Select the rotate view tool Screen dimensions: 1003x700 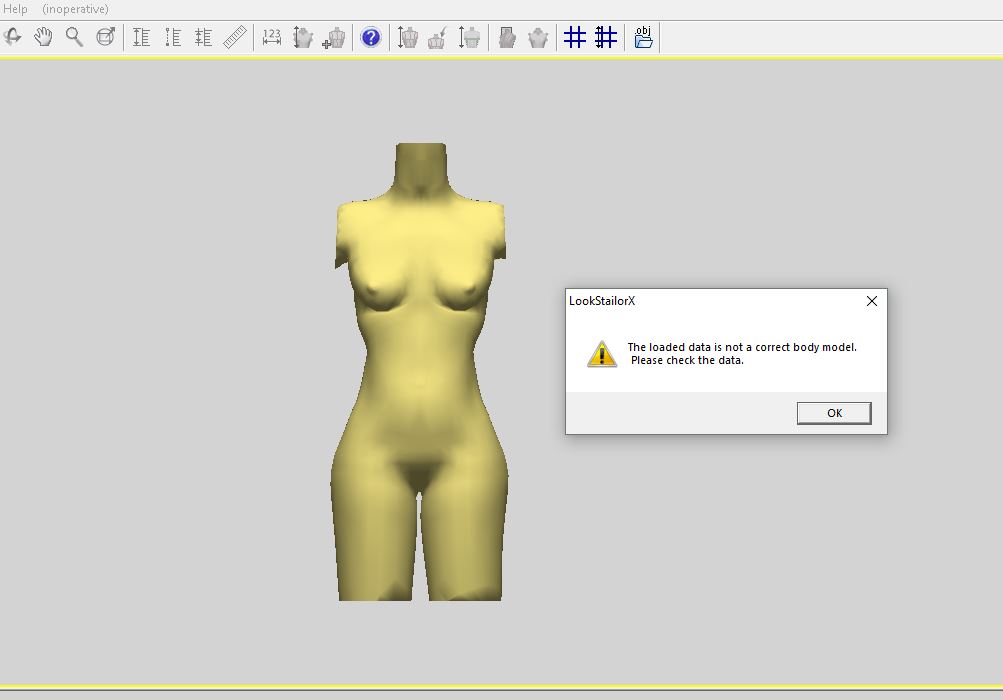12,37
